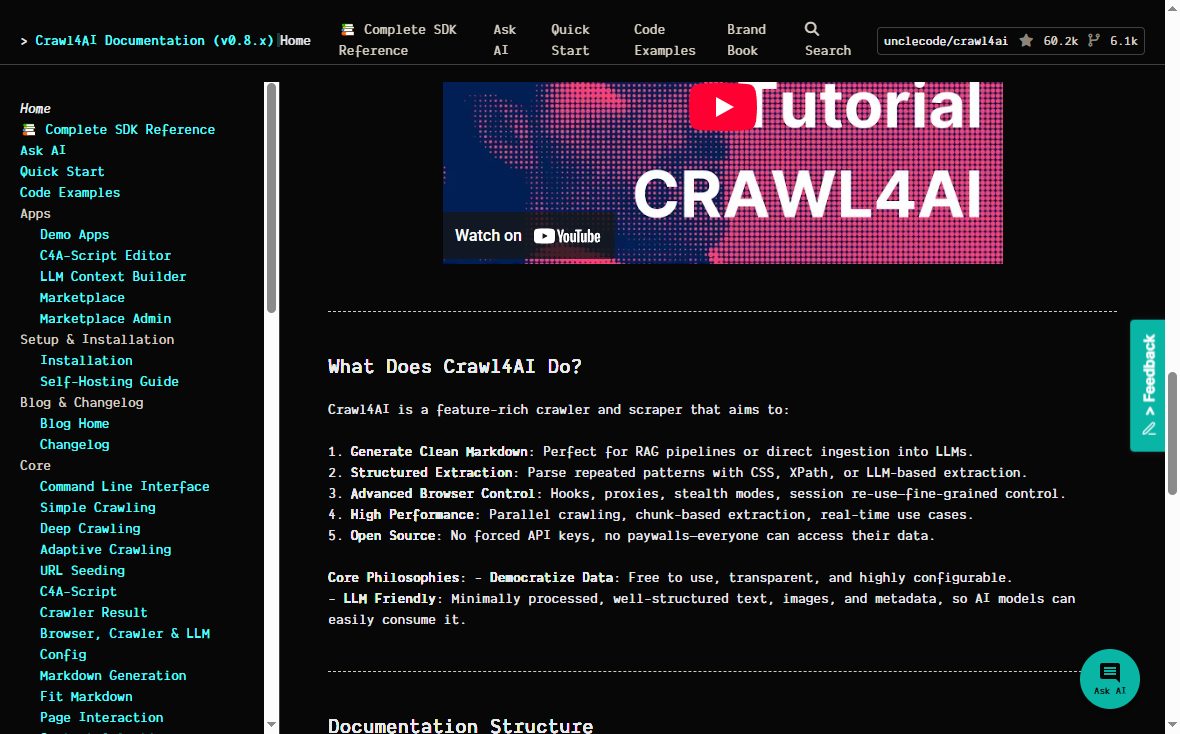Click the Watch on YouTube button

tap(530, 236)
